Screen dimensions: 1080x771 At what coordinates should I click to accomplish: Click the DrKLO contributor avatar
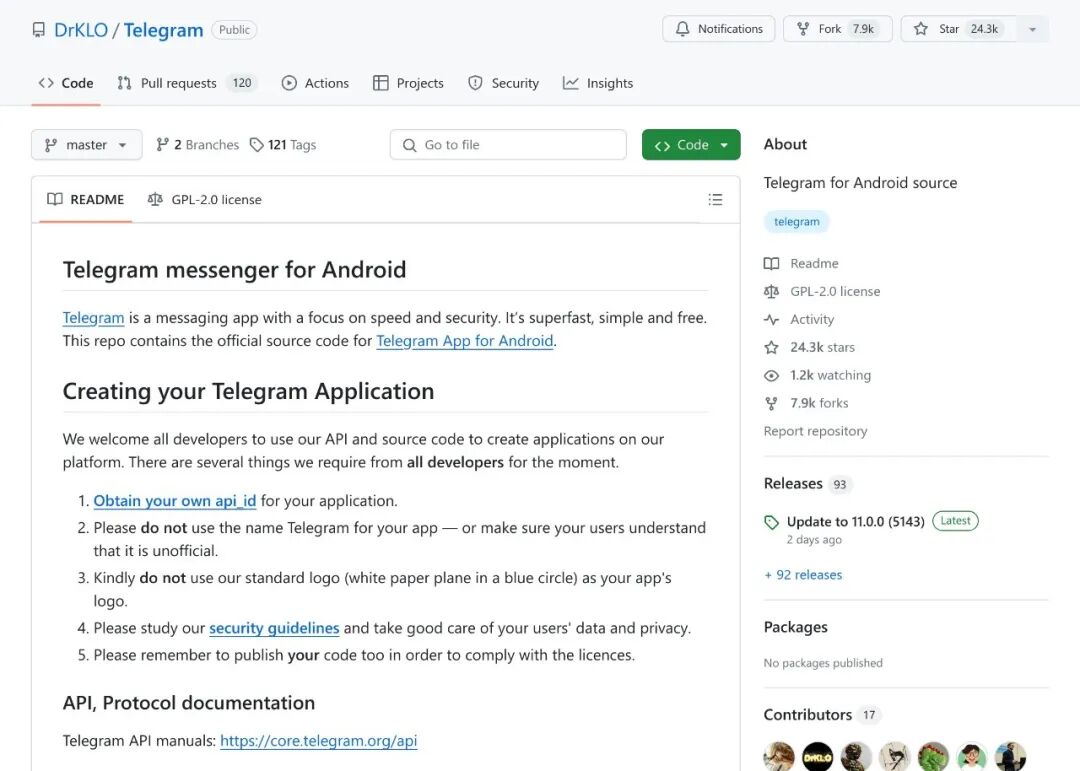pos(818,757)
